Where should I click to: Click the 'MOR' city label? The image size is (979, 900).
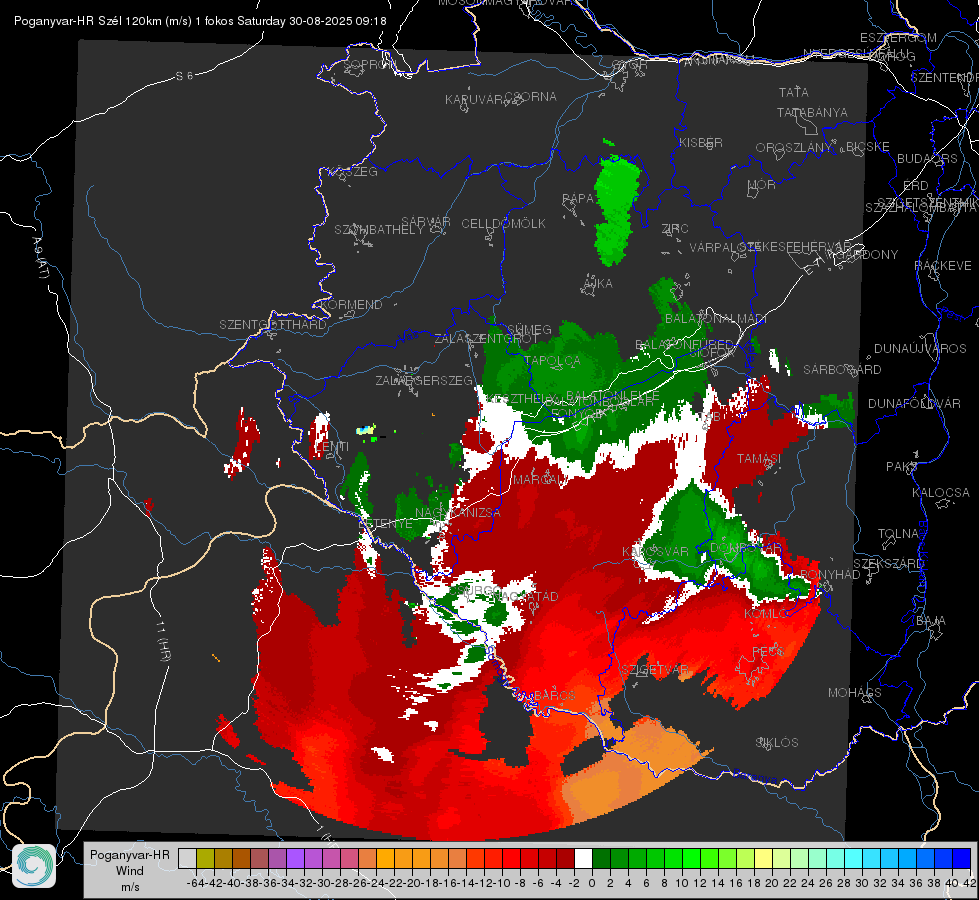click(762, 185)
